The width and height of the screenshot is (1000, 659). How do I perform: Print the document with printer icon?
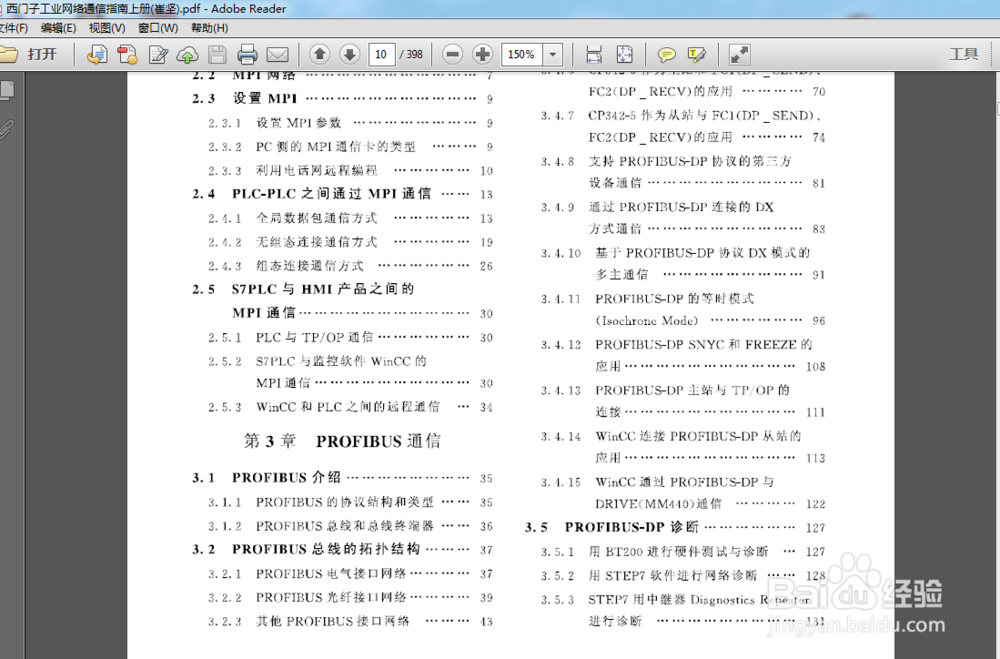point(247,55)
